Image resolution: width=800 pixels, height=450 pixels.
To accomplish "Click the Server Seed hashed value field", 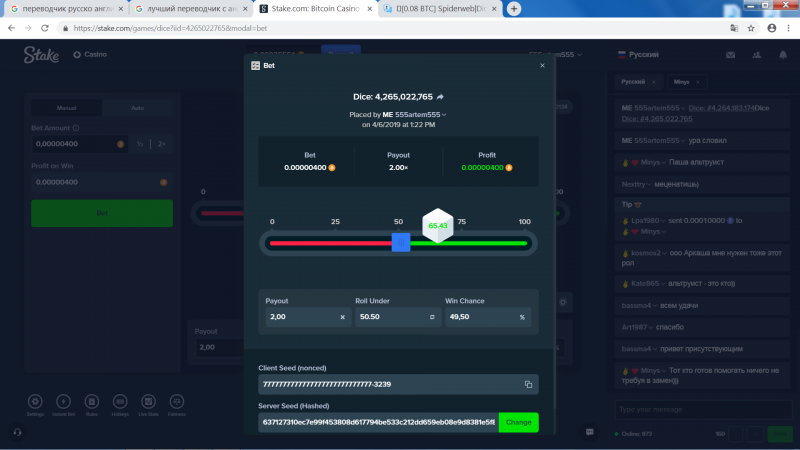I will coord(378,422).
